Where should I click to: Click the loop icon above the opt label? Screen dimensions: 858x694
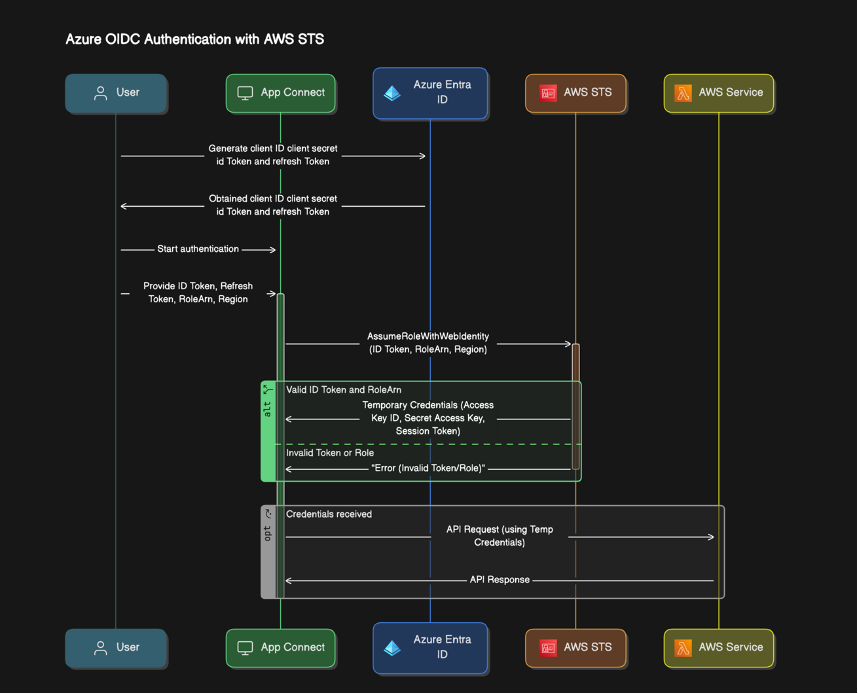268,514
